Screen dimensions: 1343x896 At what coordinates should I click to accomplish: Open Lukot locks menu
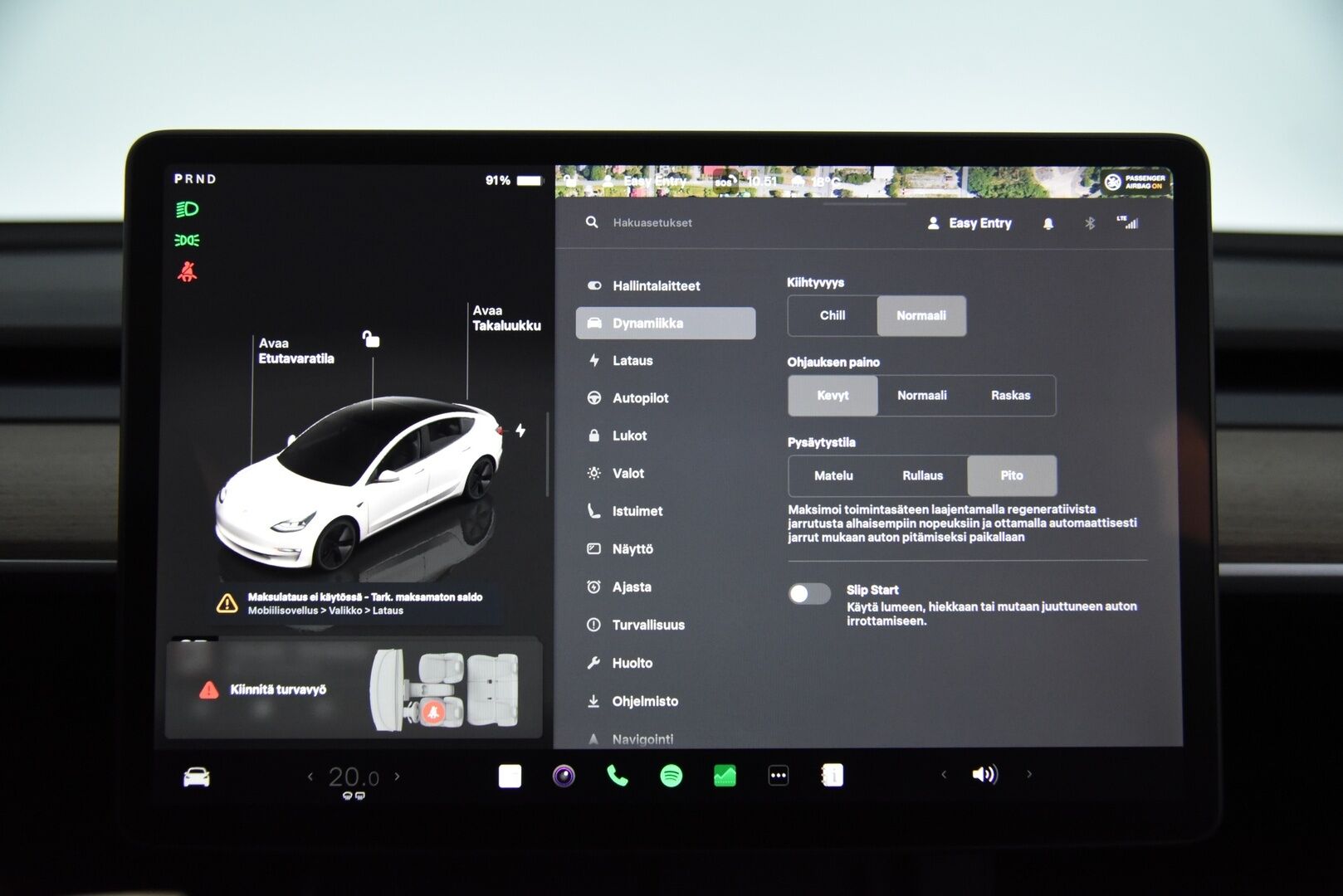click(666, 436)
